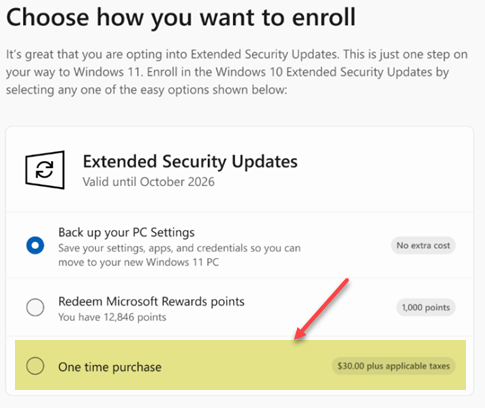Screen dimensions: 485x408
Task: Click the 1,000 points badge
Action: click(x=426, y=307)
